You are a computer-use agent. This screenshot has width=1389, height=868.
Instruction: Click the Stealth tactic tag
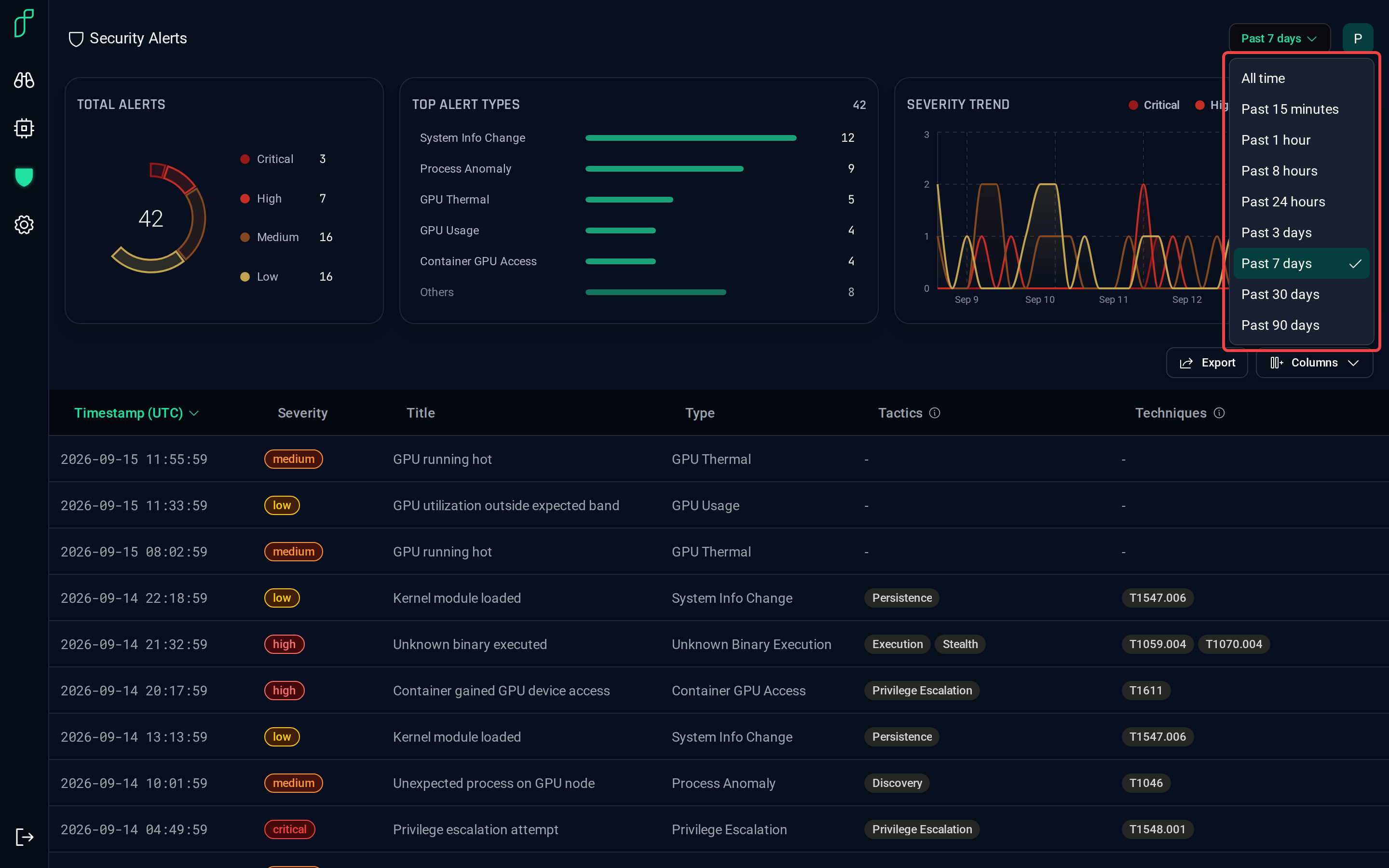pos(960,644)
